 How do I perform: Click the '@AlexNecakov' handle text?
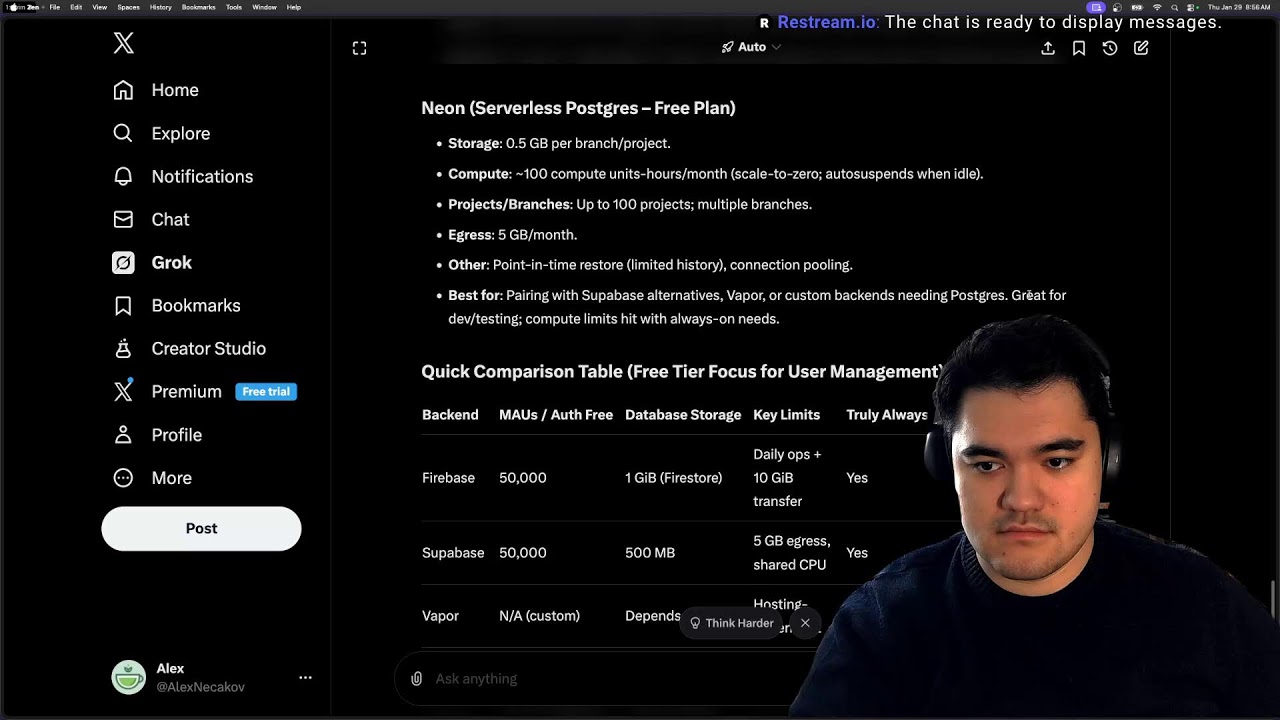(200, 687)
